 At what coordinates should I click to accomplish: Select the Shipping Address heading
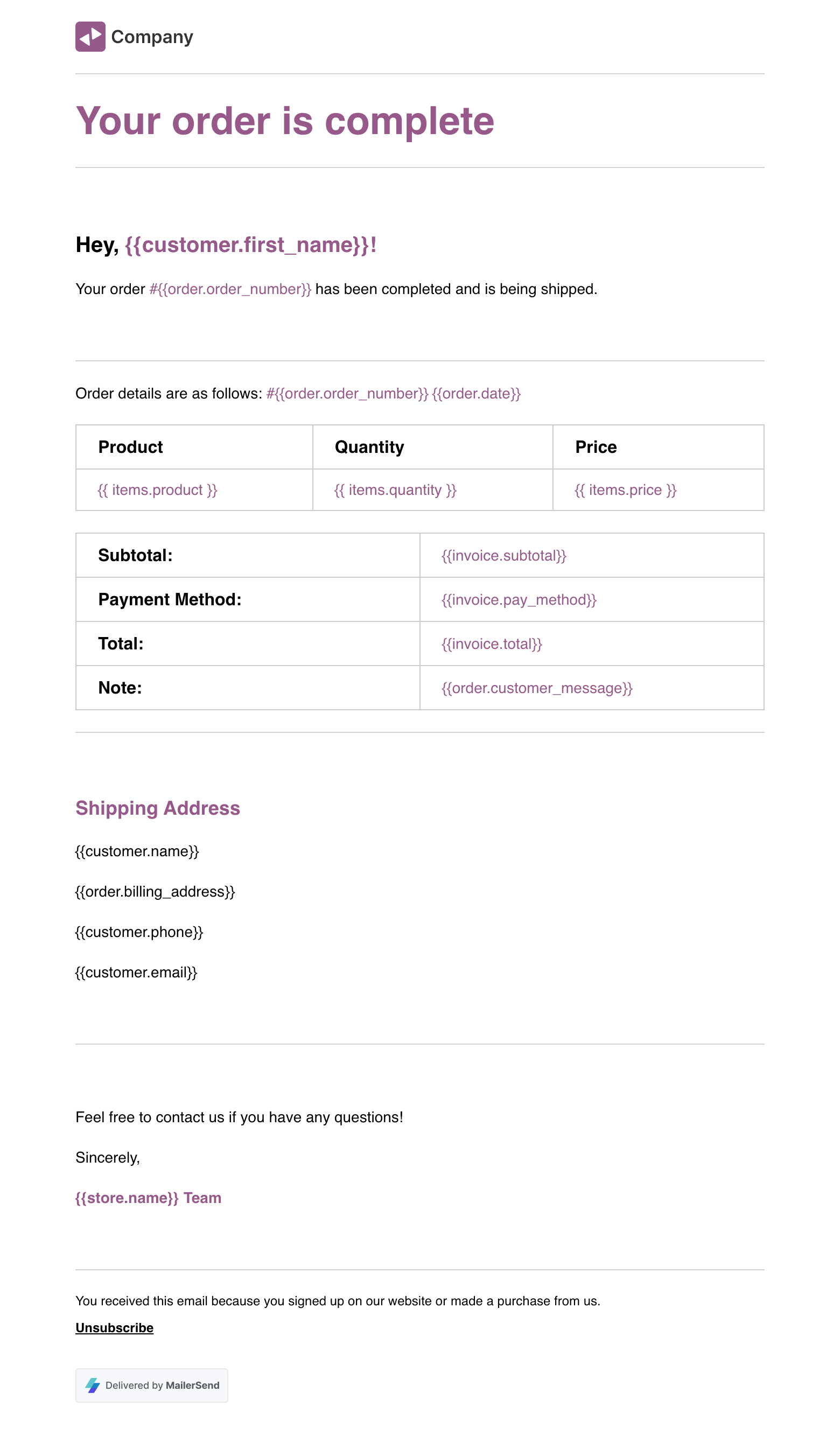[x=158, y=808]
